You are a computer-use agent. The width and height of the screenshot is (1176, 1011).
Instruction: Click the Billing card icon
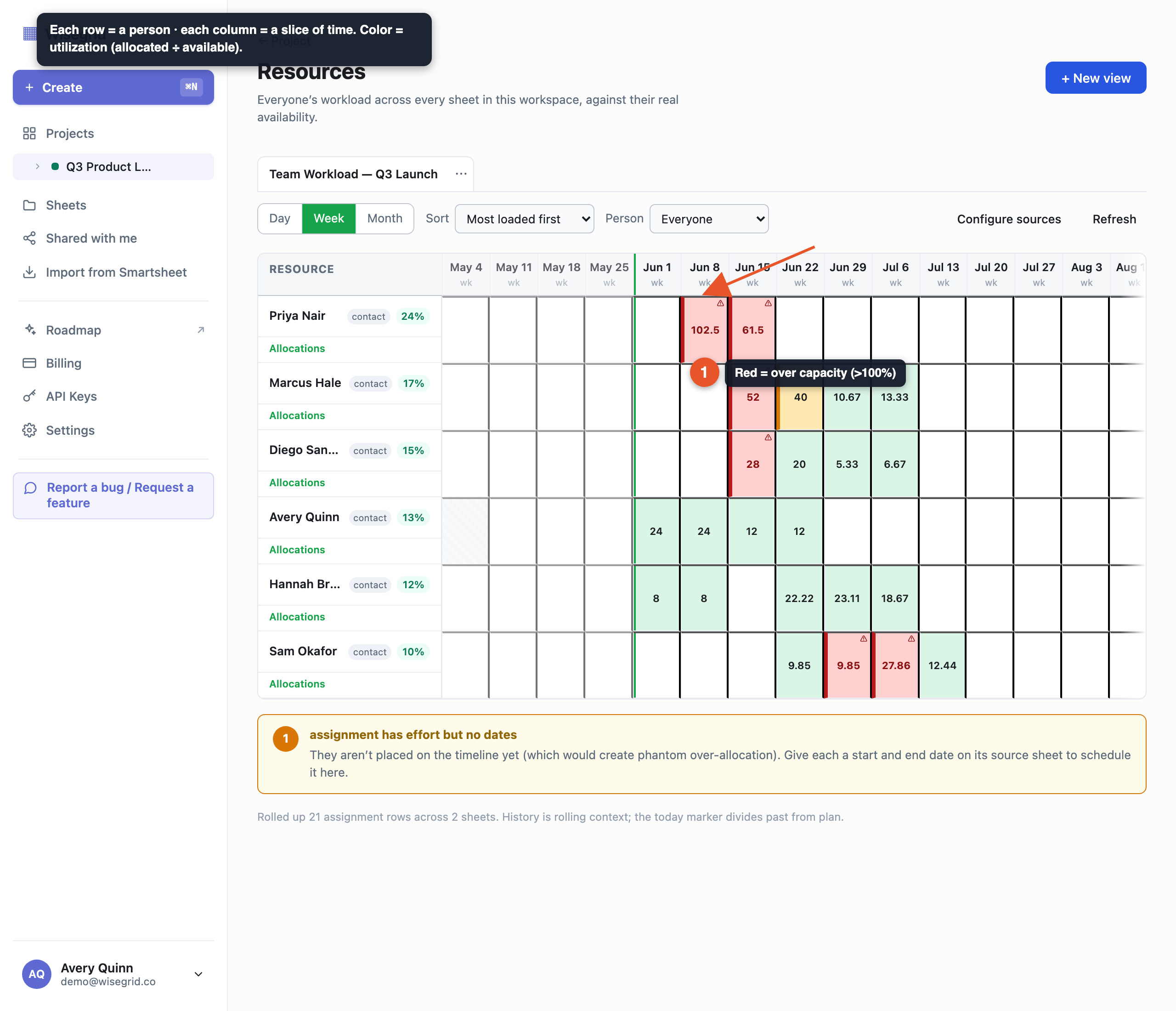29,364
